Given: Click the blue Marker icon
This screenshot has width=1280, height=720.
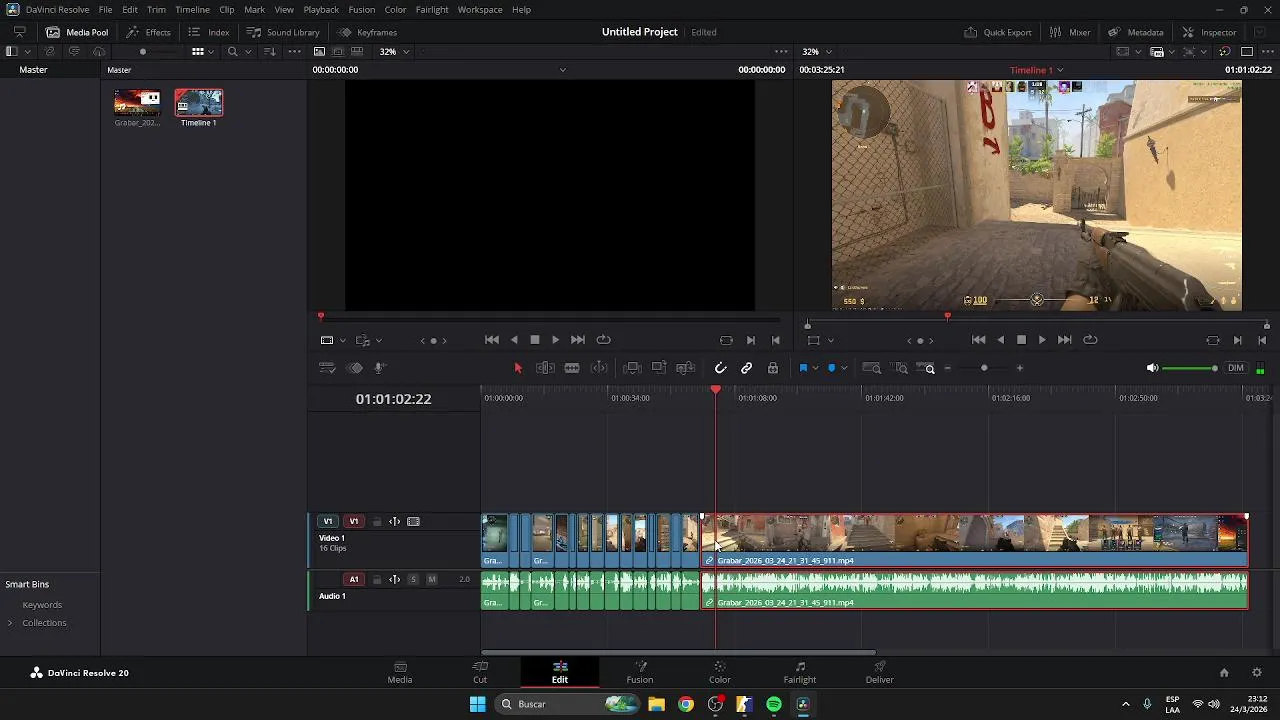Looking at the screenshot, I should coord(831,368).
